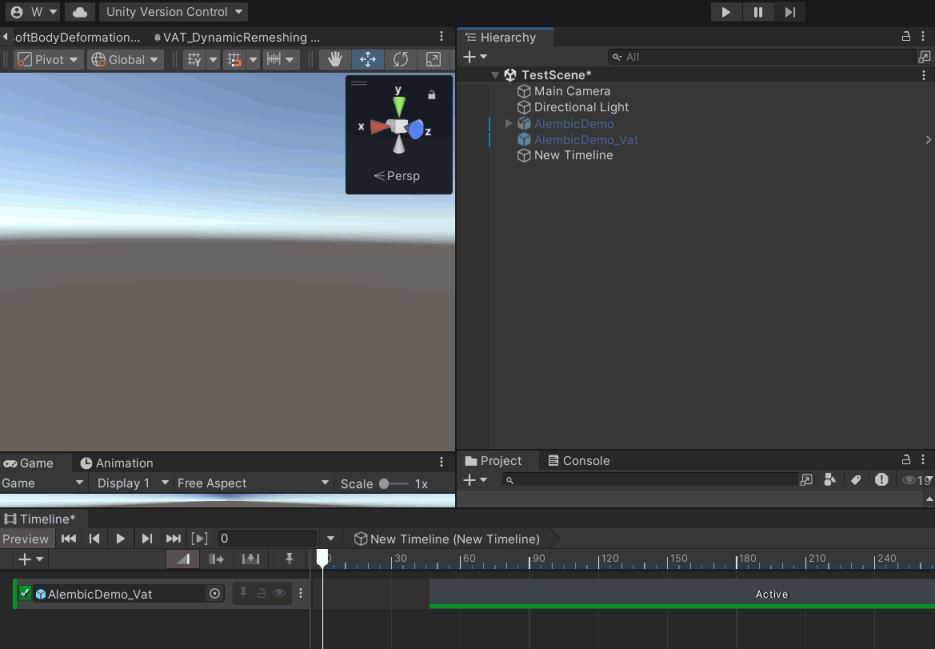935x649 pixels.
Task: Lock the Hierarchy panel
Action: 906,37
